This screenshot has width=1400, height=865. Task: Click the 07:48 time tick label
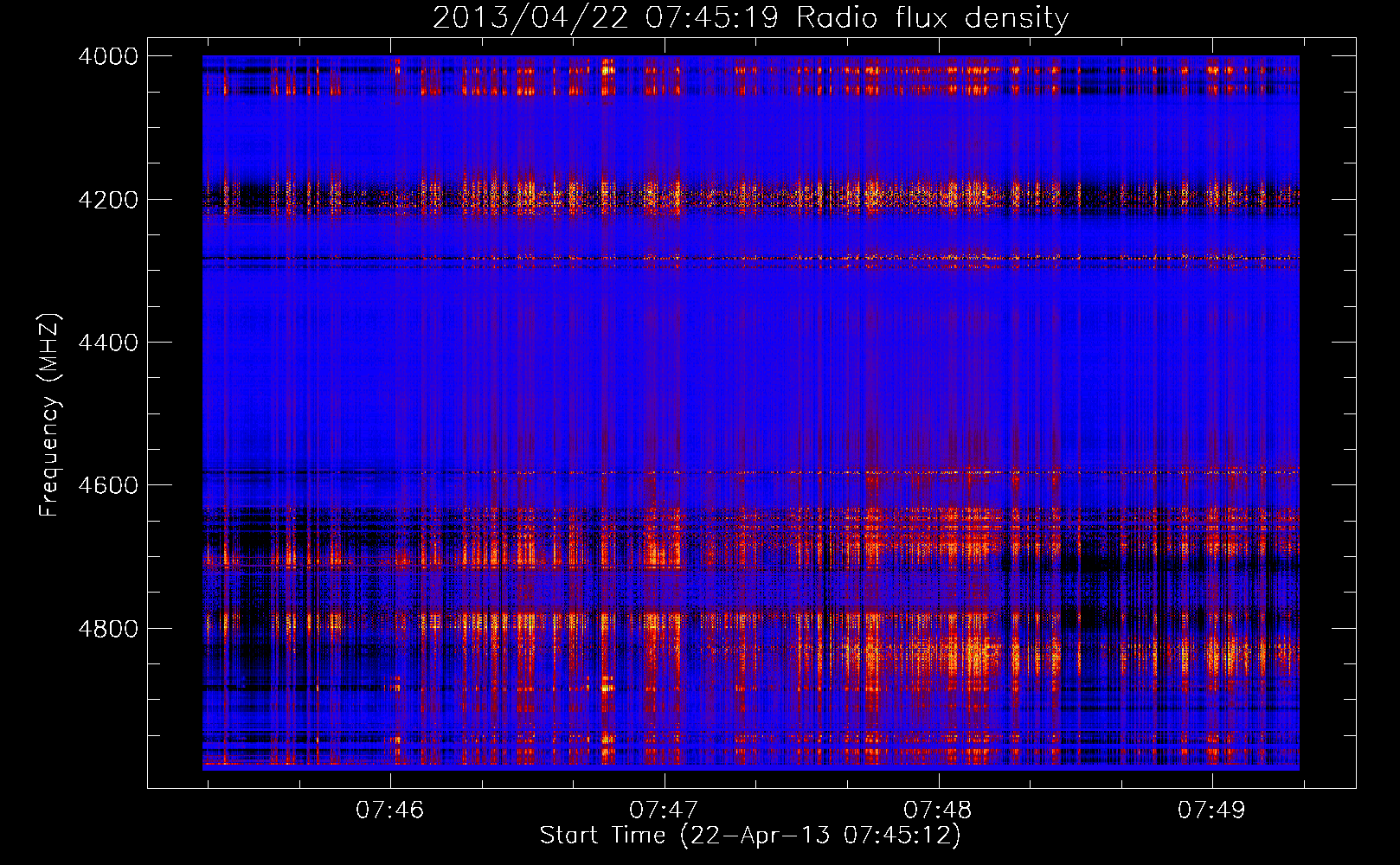[x=938, y=810]
